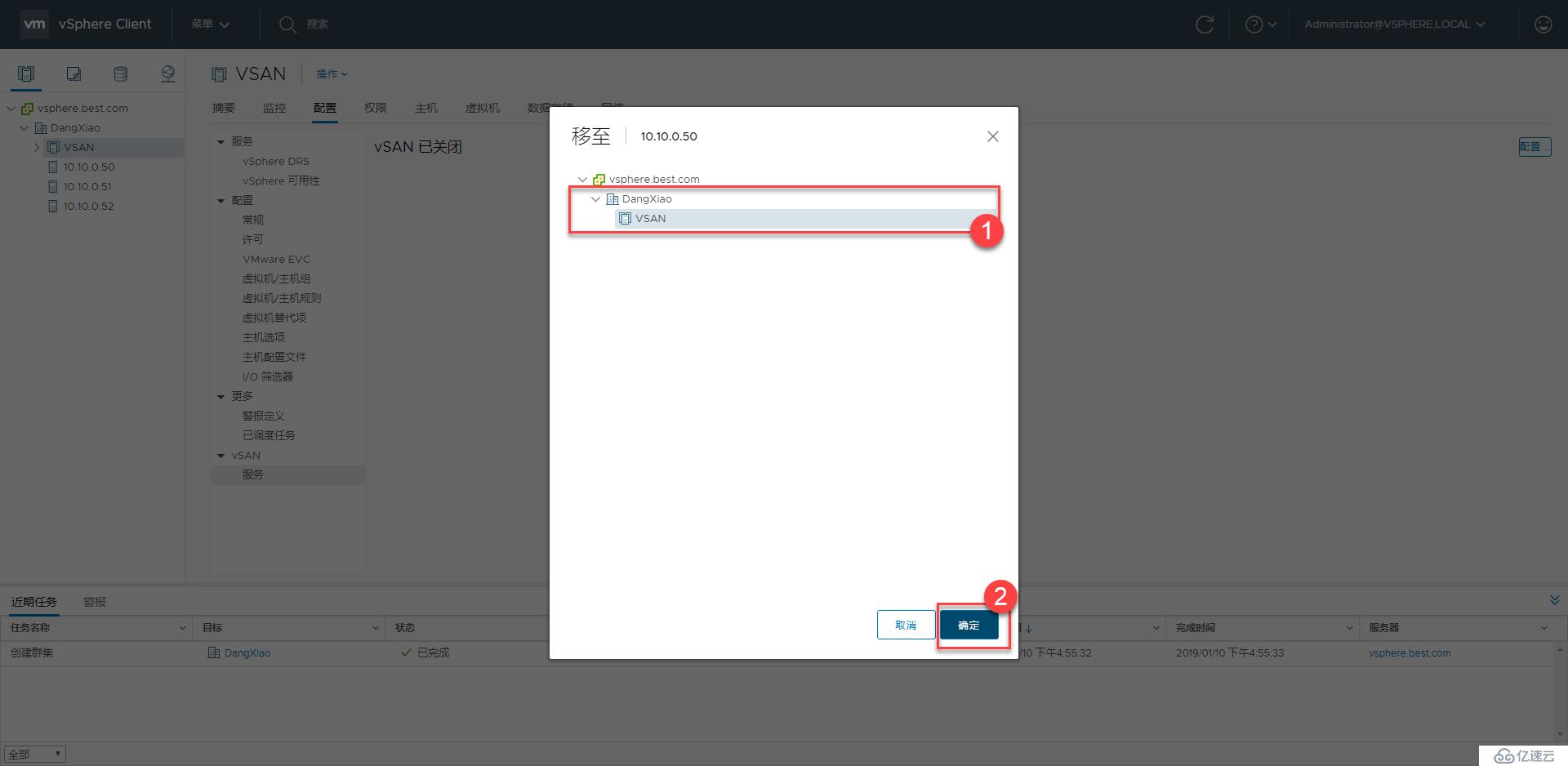Open 主机配置文件 settings
This screenshot has width=1568, height=766.
click(274, 357)
